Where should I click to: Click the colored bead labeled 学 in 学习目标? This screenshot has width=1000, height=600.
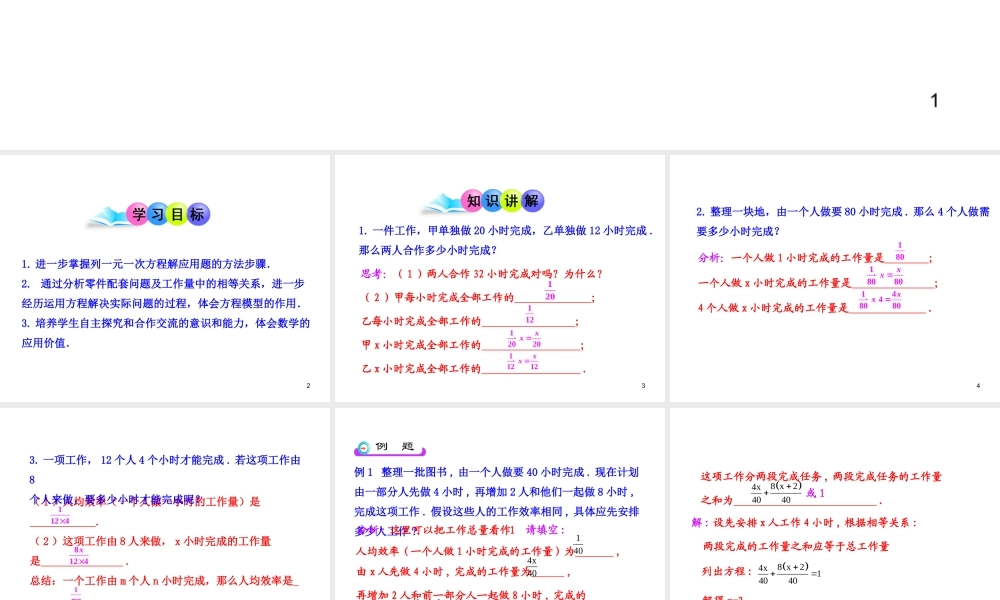pyautogui.click(x=139, y=214)
